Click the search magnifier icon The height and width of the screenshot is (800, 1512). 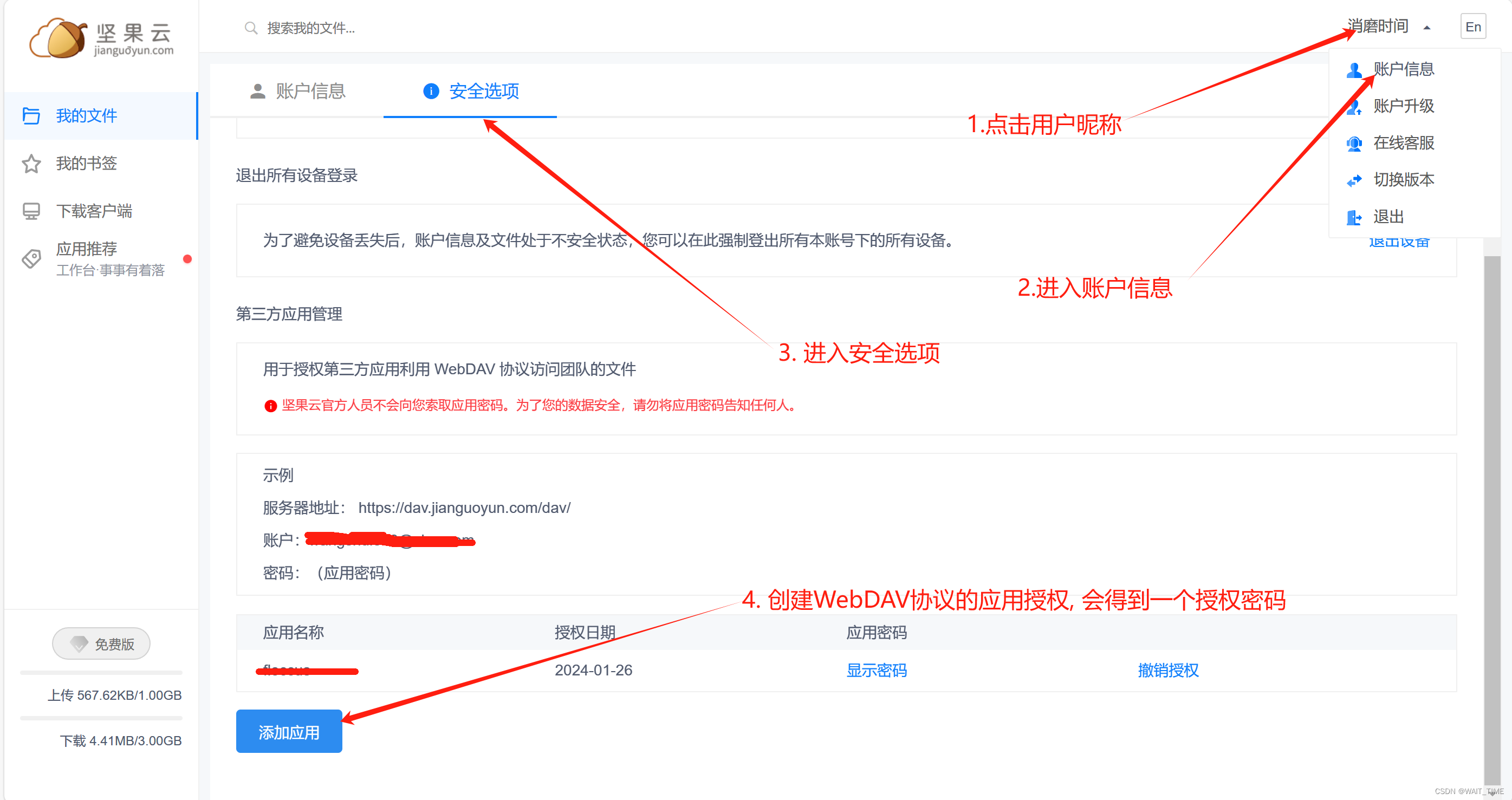(x=251, y=28)
